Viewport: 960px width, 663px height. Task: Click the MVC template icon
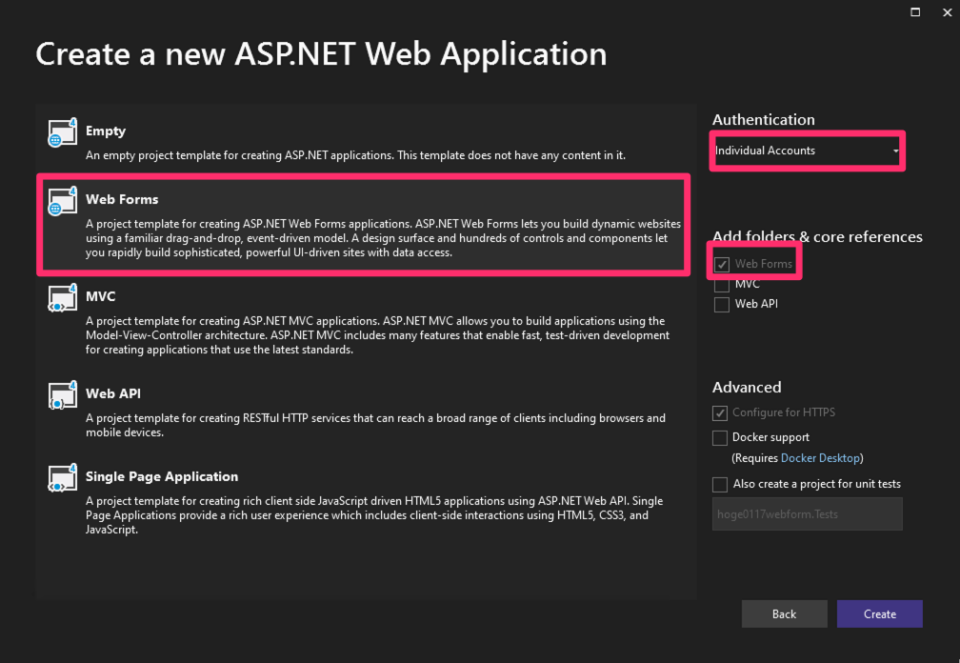click(x=62, y=298)
